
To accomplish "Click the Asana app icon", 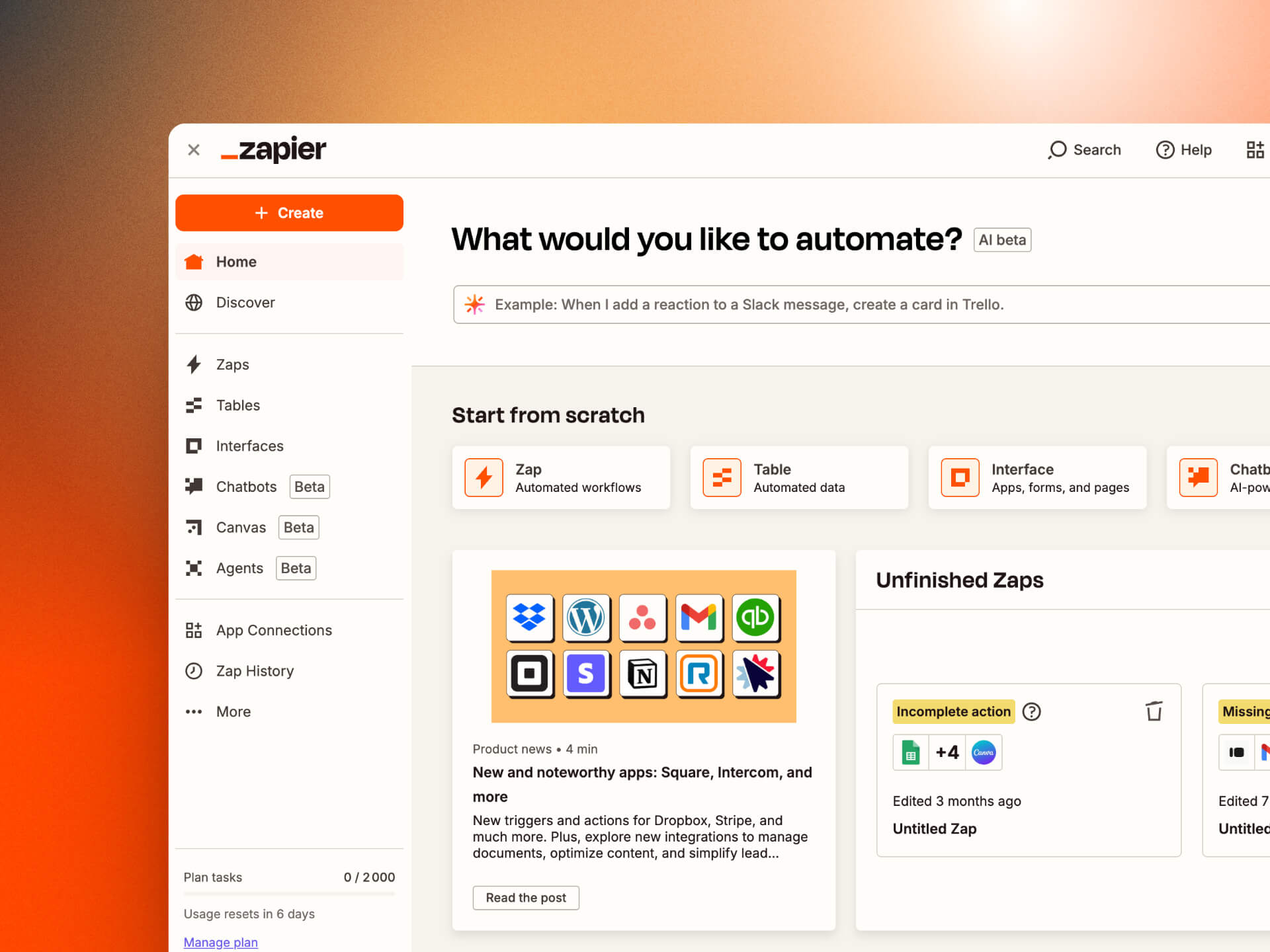I will [642, 617].
